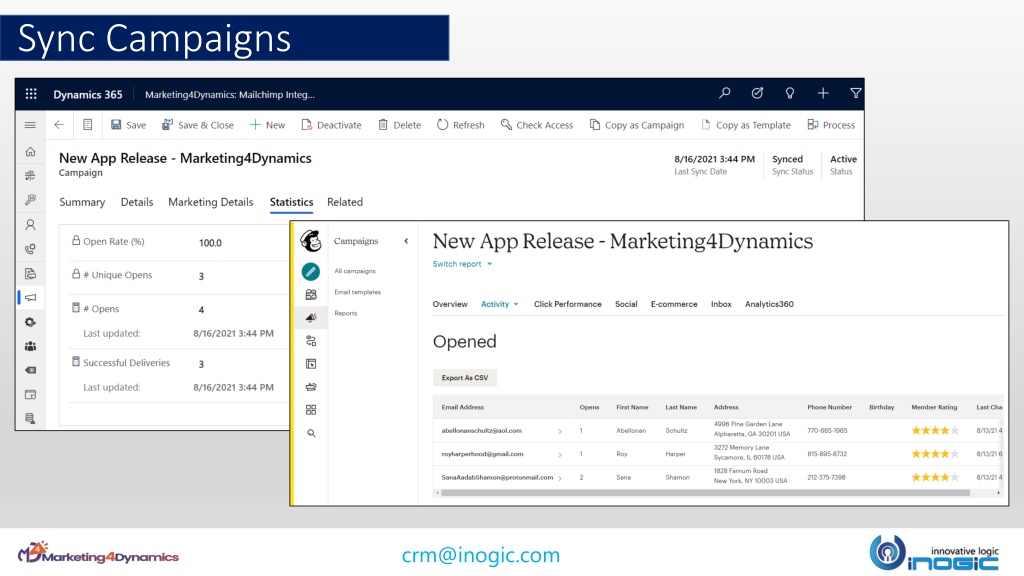Delete the campaign record

pos(400,125)
